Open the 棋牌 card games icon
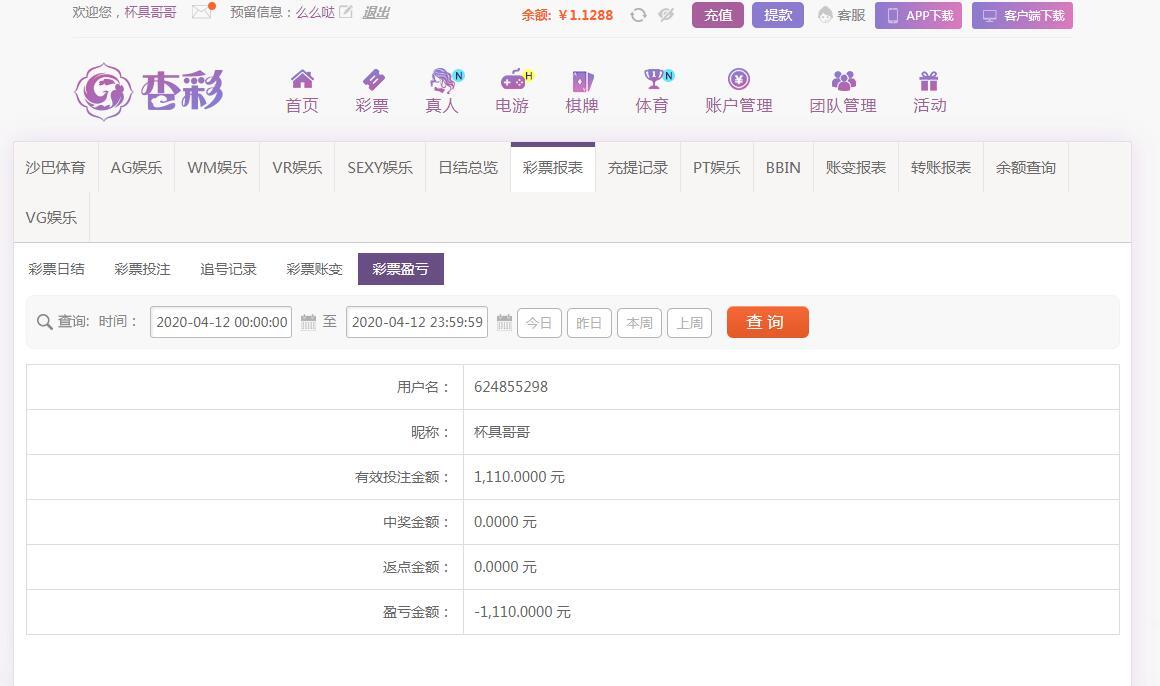The image size is (1160, 686). click(582, 80)
